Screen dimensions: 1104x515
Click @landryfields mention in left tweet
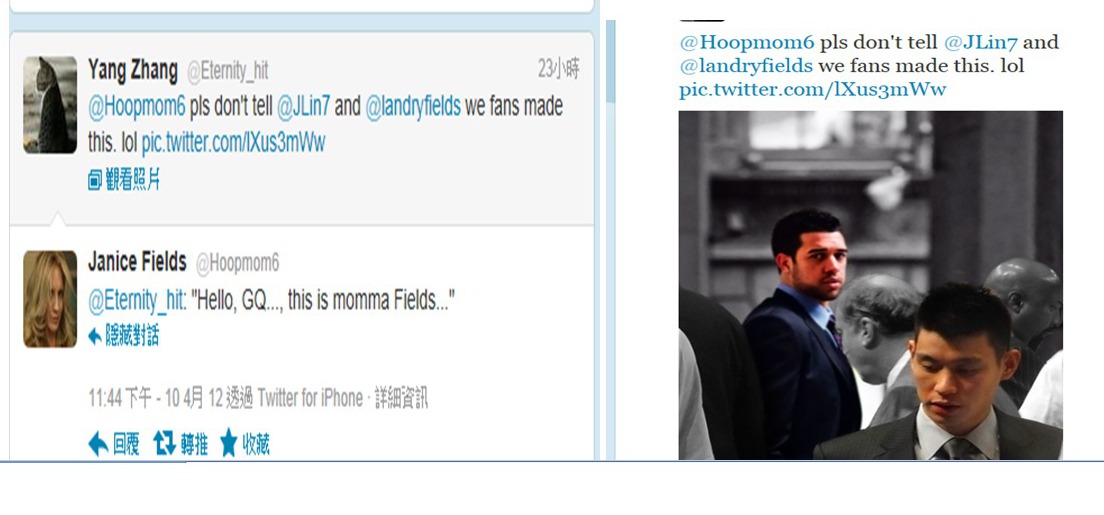tap(413, 107)
